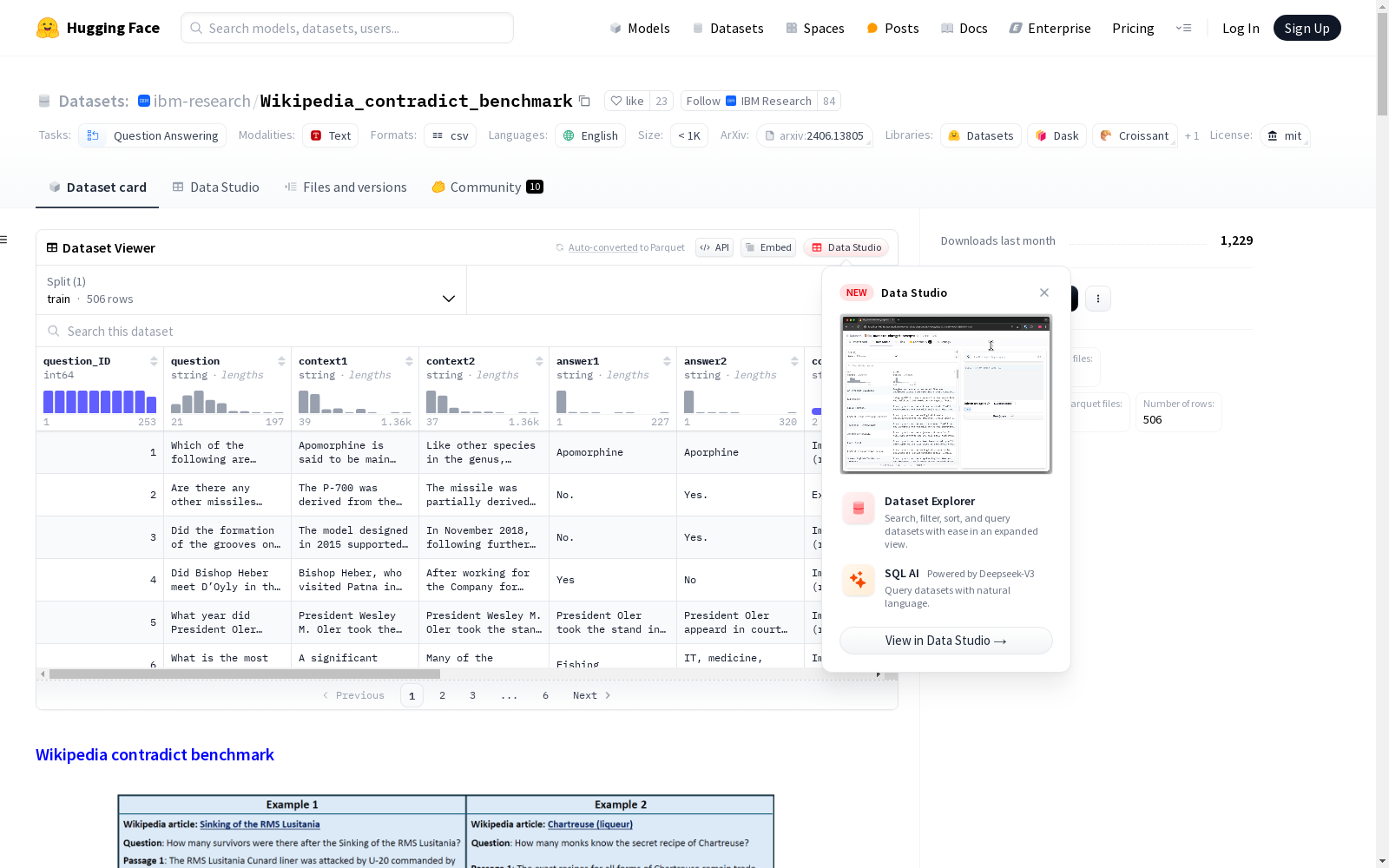
Task: Open the ibm-research organization link
Action: tap(201, 101)
